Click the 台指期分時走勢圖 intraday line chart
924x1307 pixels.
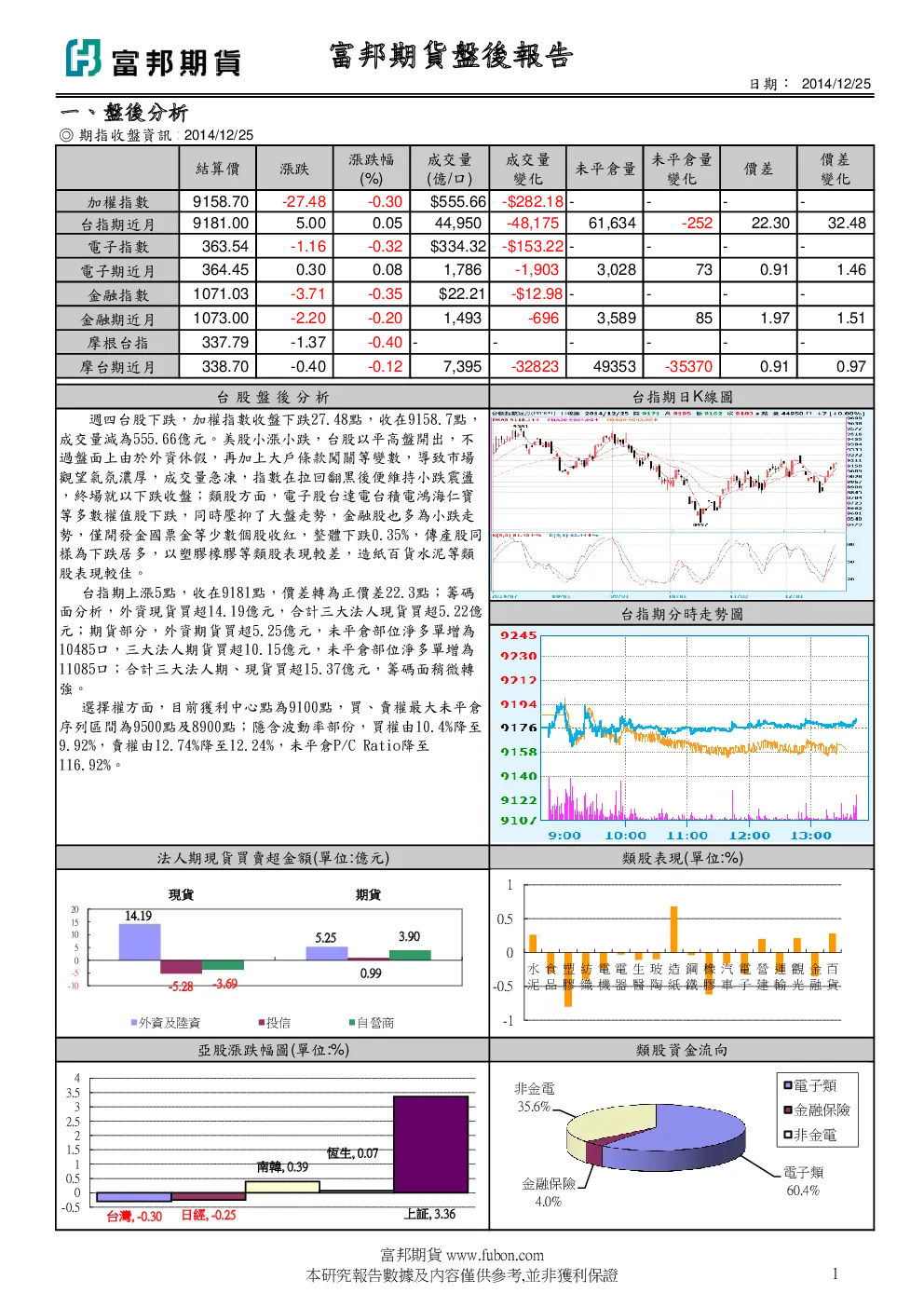tap(681, 734)
